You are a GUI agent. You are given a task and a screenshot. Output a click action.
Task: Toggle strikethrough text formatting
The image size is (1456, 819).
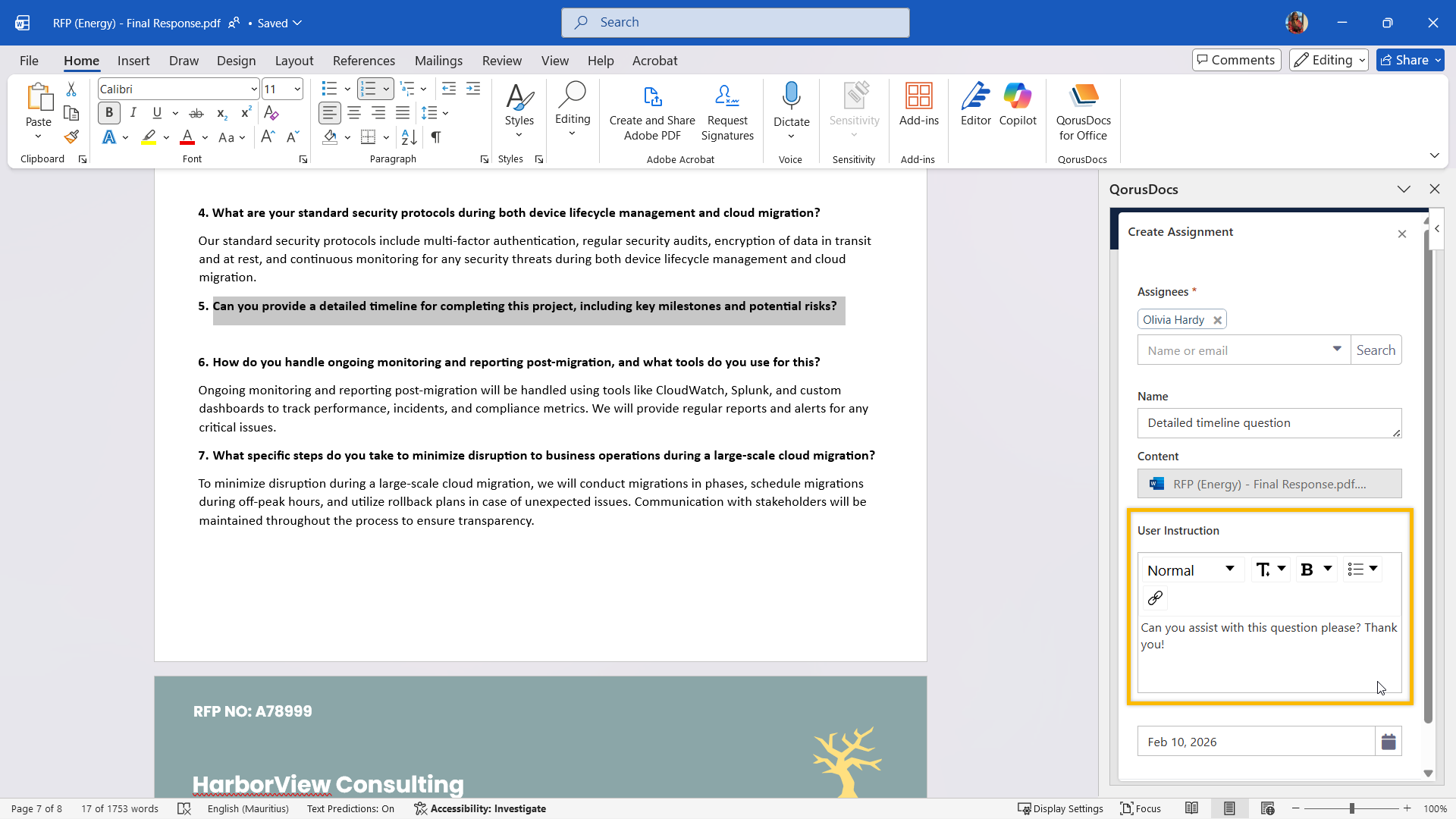pyautogui.click(x=196, y=113)
